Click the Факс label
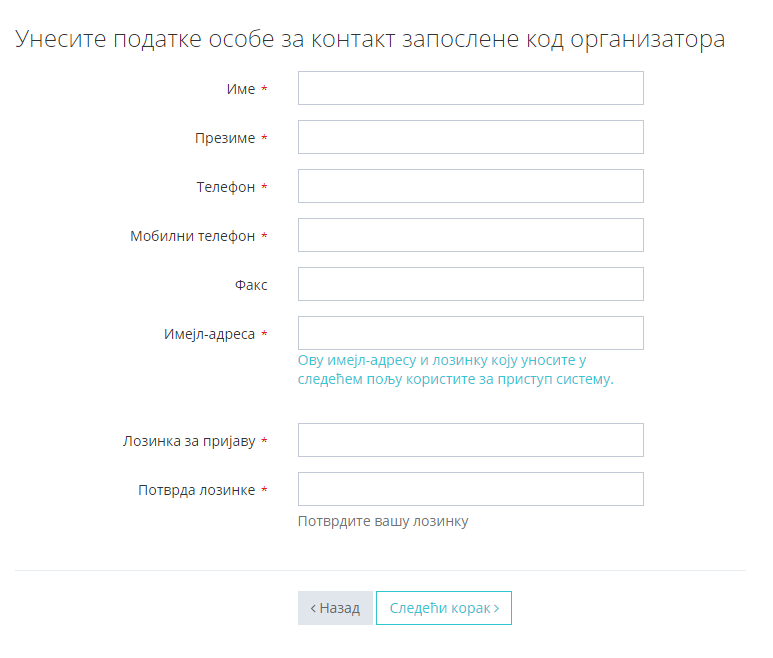773x658 pixels. coord(251,285)
